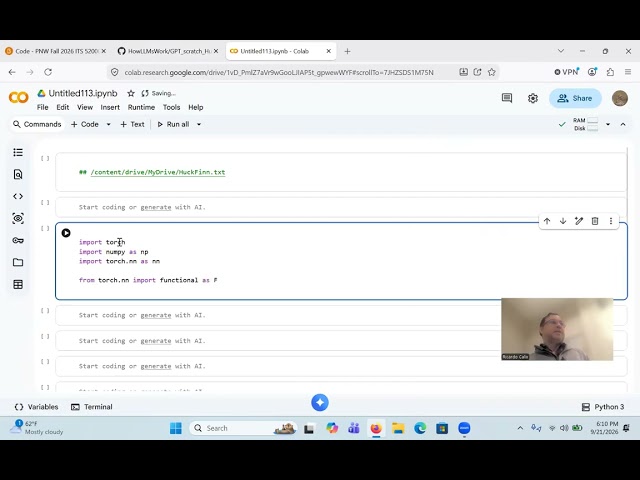Open the Runtime menu
This screenshot has width=640, height=480.
click(141, 107)
